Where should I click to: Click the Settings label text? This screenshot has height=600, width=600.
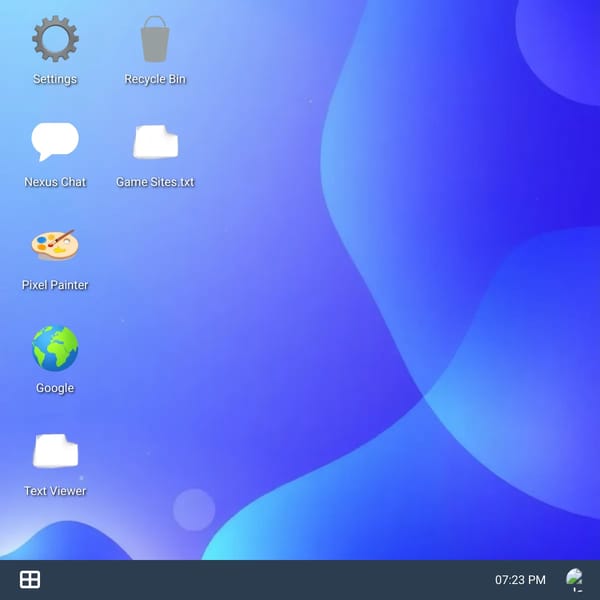(55, 79)
